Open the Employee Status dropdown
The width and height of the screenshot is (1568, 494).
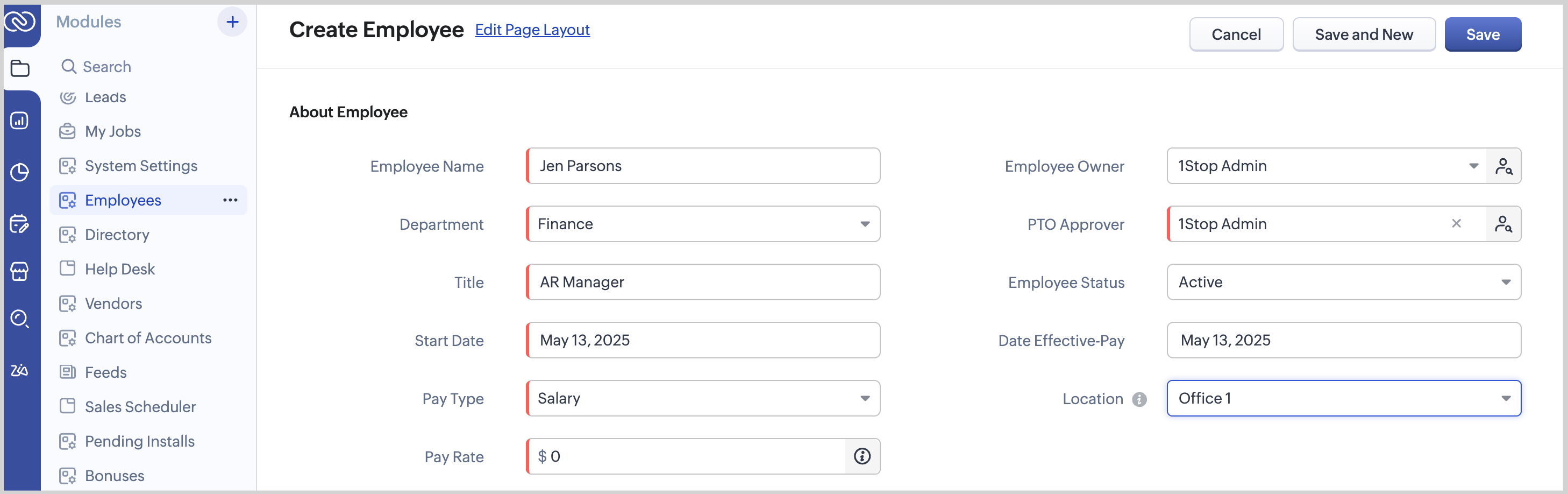pos(1505,282)
